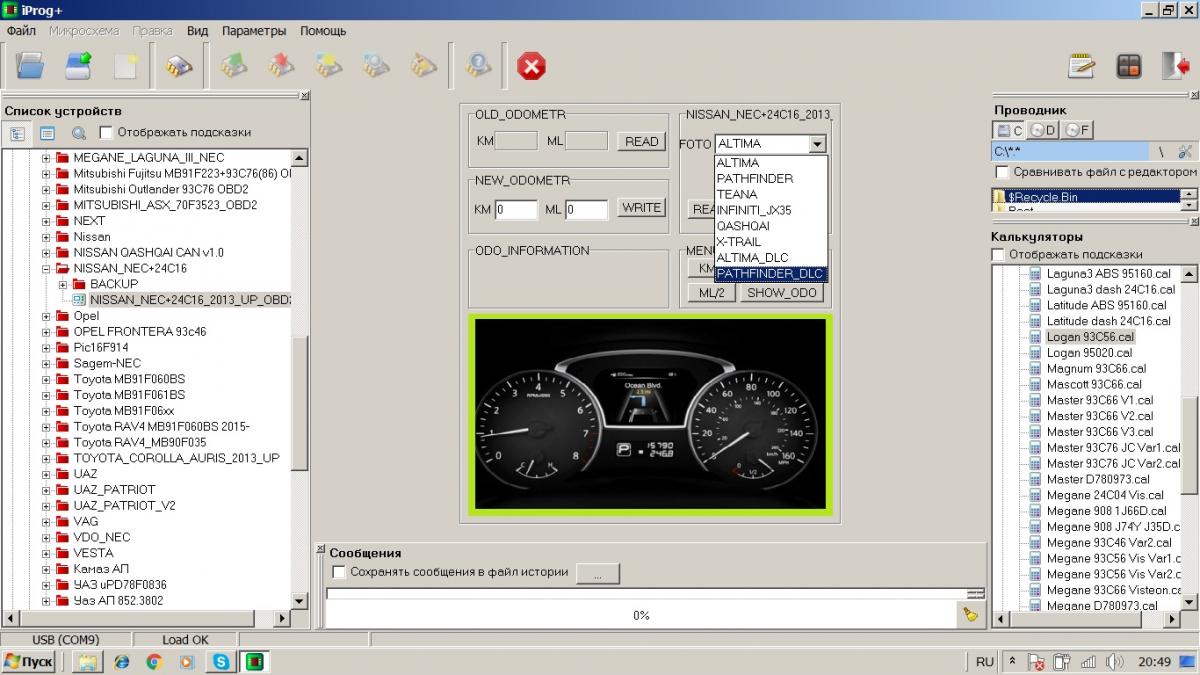Click the chip icon with magnifier
Image resolution: width=1200 pixels, height=675 pixels.
(376, 66)
